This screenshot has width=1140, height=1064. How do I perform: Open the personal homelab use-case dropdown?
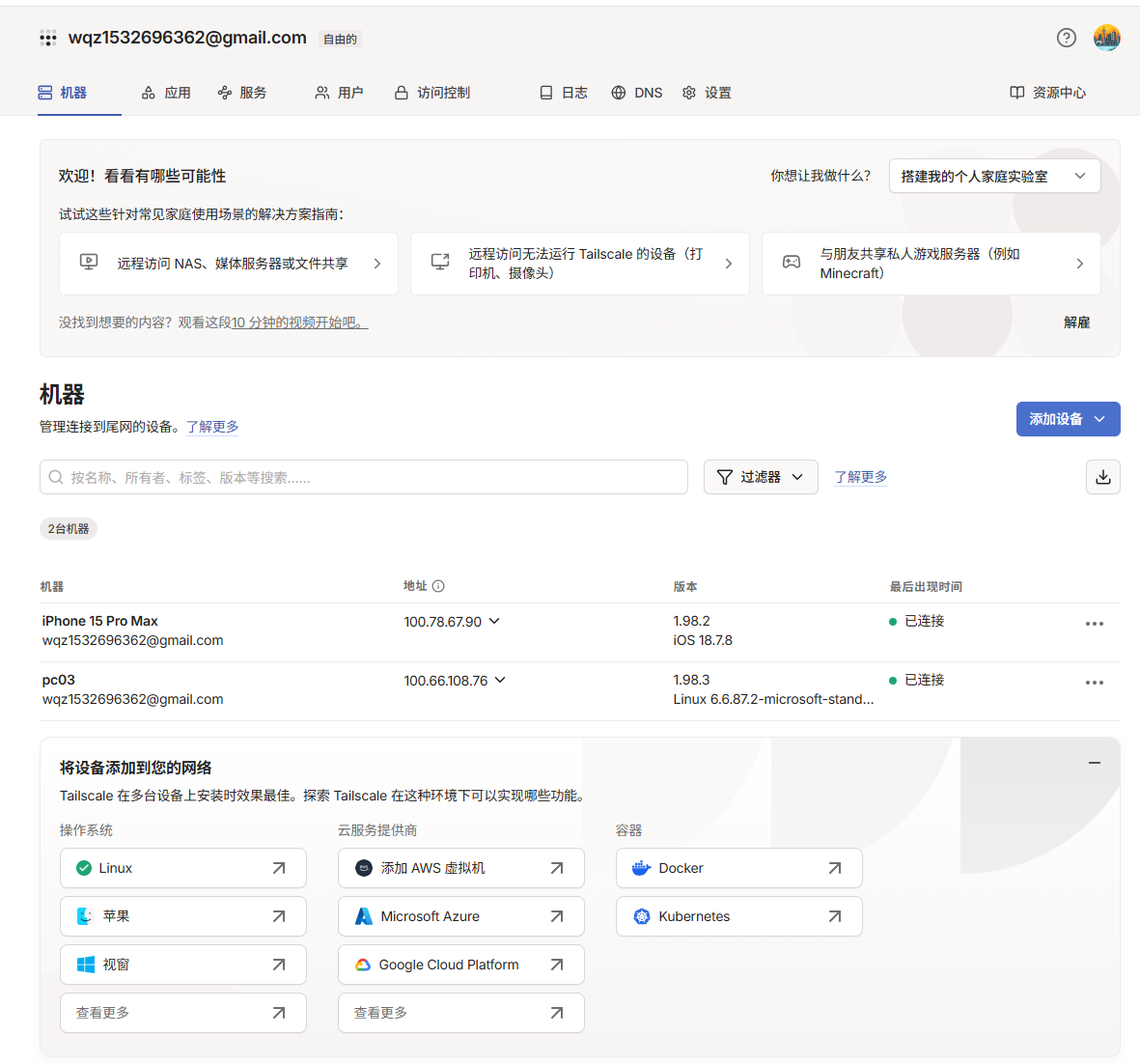click(x=994, y=176)
